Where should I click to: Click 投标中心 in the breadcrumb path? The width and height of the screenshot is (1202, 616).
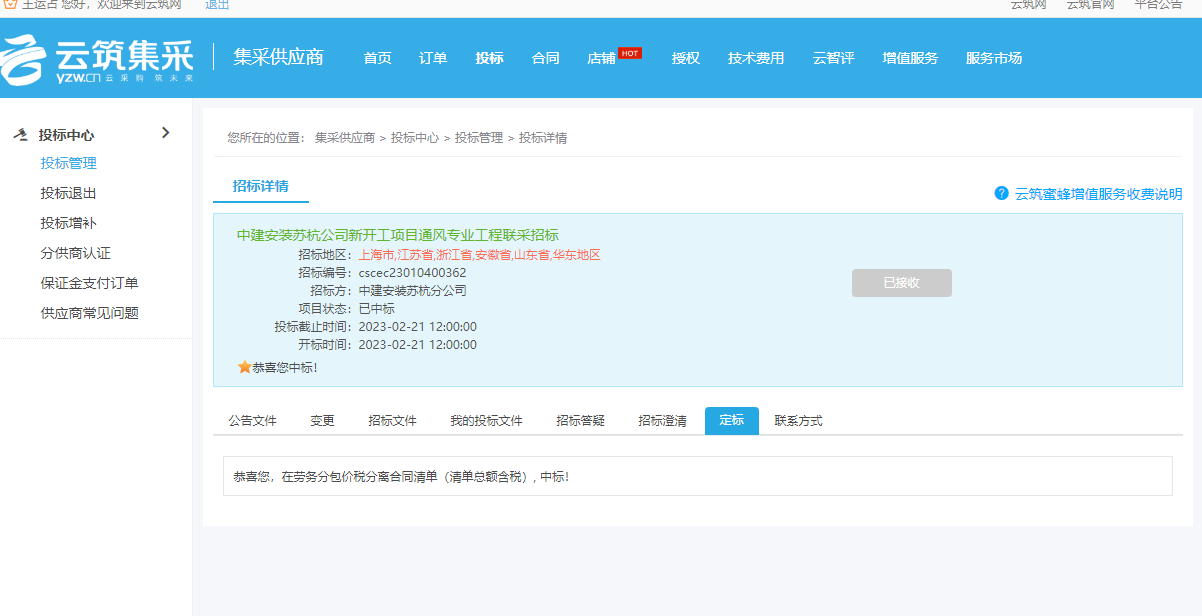[414, 138]
